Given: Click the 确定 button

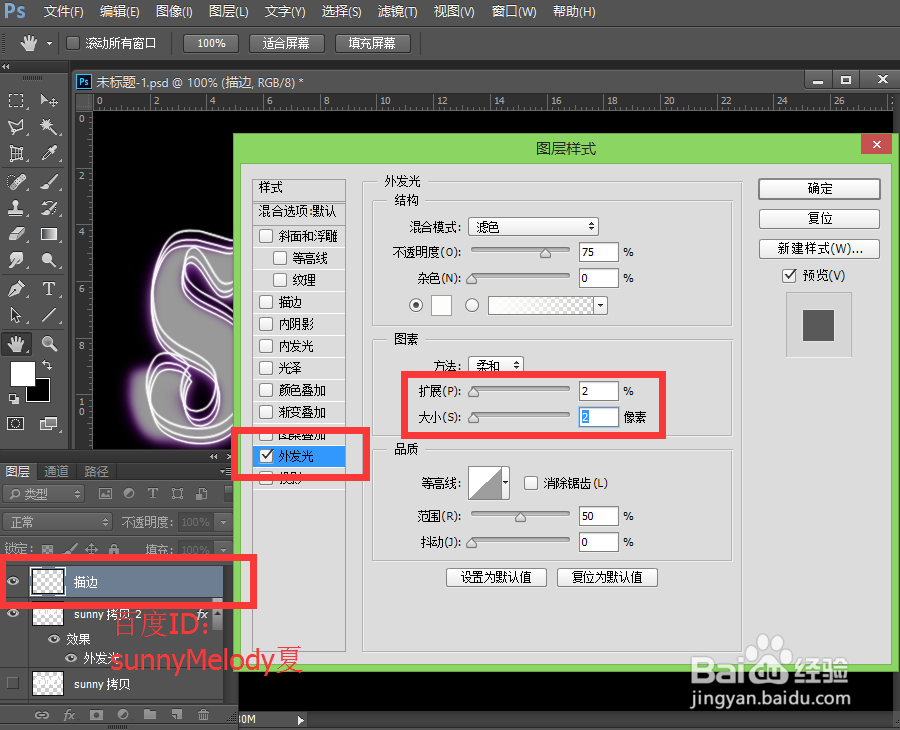Looking at the screenshot, I should (818, 188).
